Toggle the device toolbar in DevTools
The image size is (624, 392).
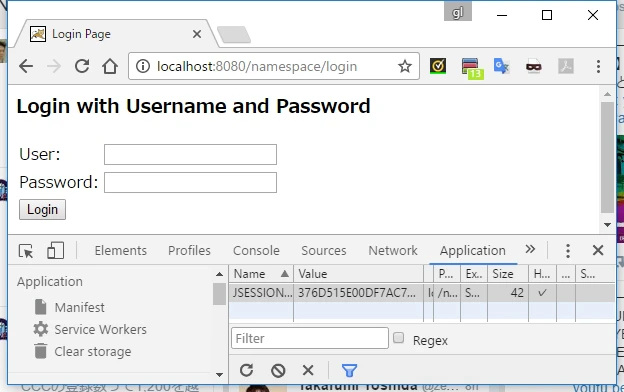[55, 251]
